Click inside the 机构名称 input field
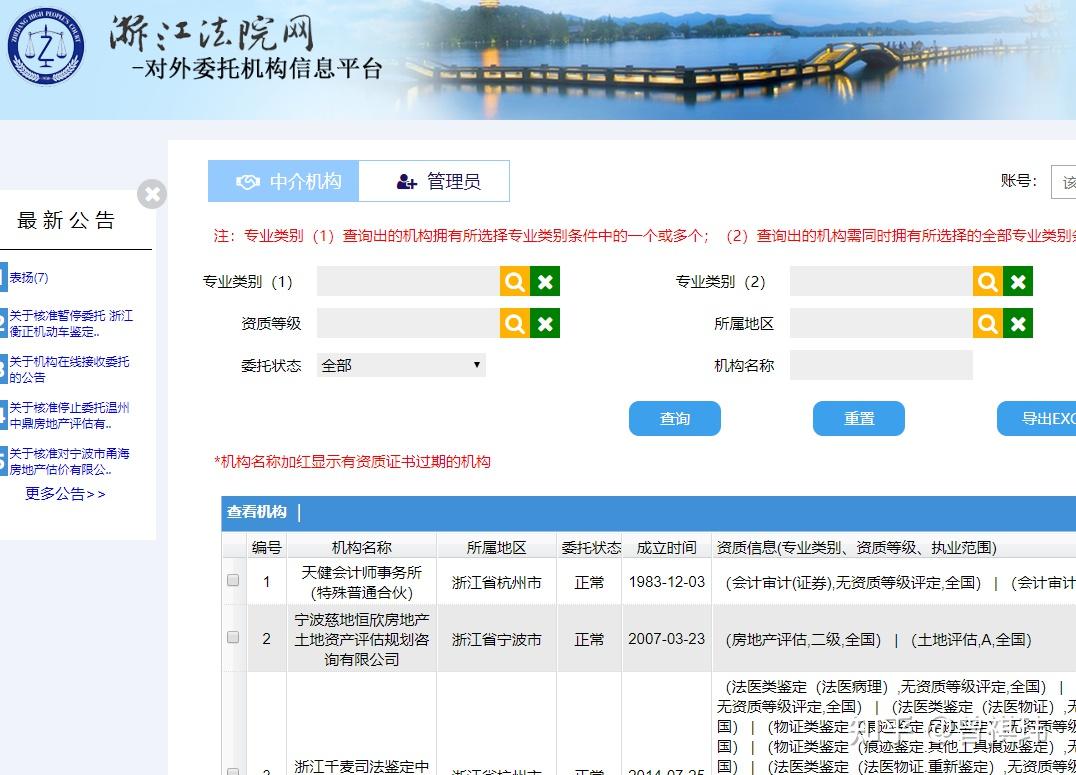The height and width of the screenshot is (775, 1076). tap(880, 364)
